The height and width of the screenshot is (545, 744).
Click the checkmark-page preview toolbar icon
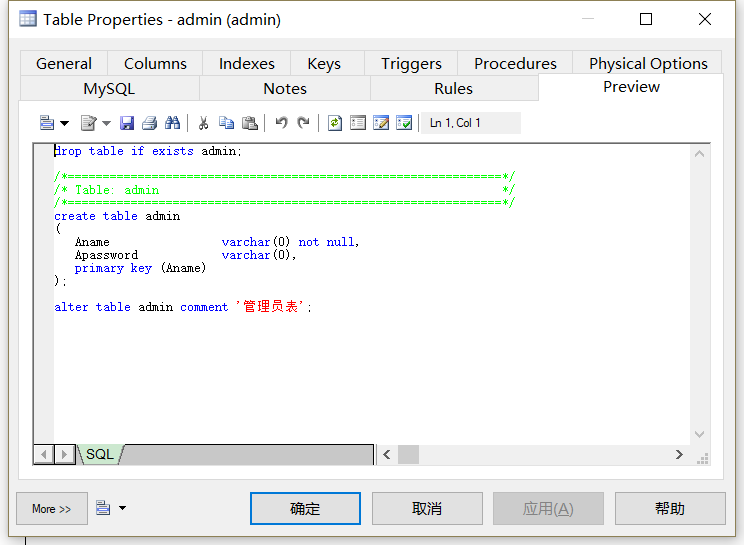[x=404, y=123]
